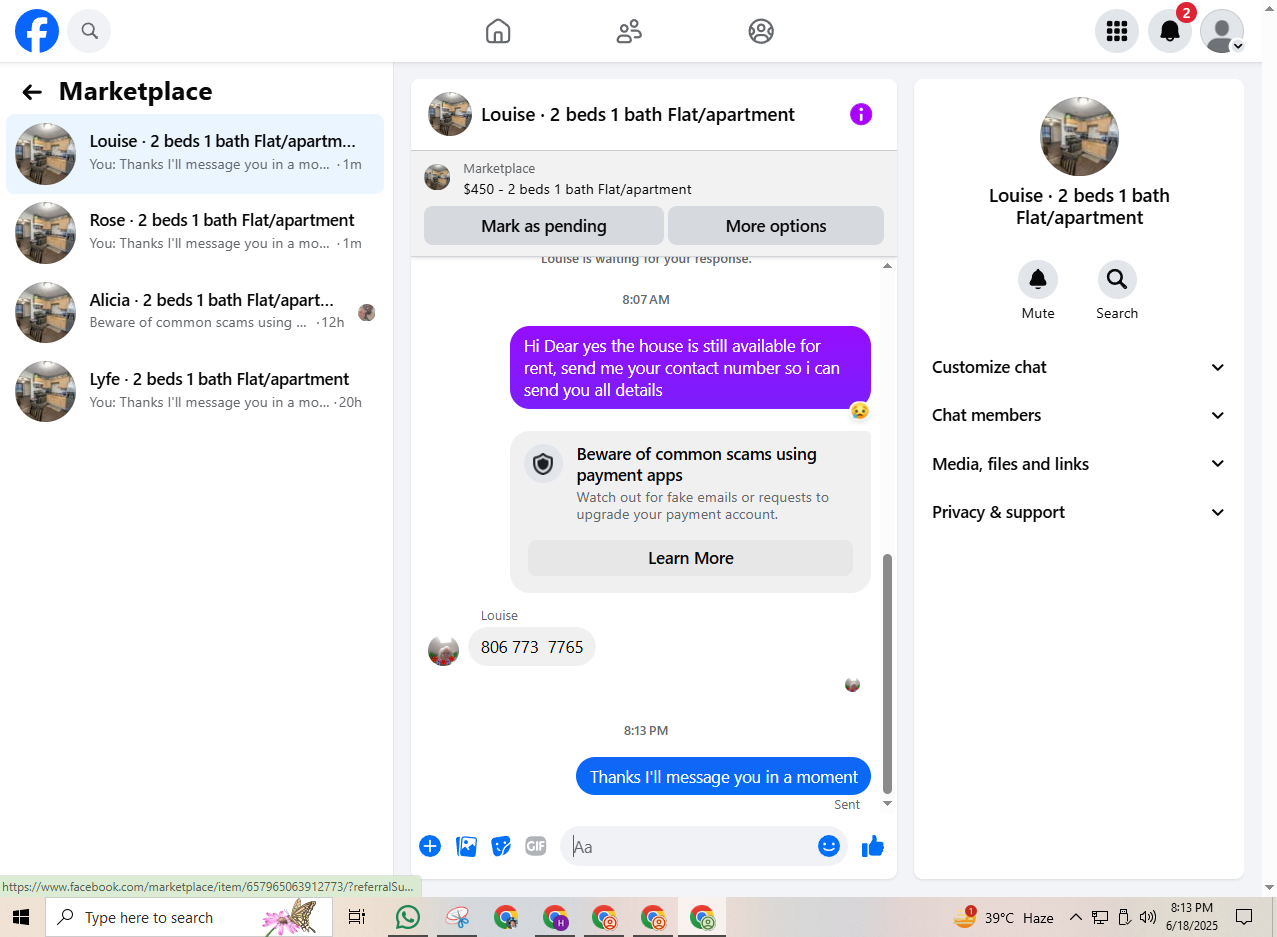The image size is (1277, 937).
Task: Click the sad reaction emoji on message
Action: (x=860, y=411)
